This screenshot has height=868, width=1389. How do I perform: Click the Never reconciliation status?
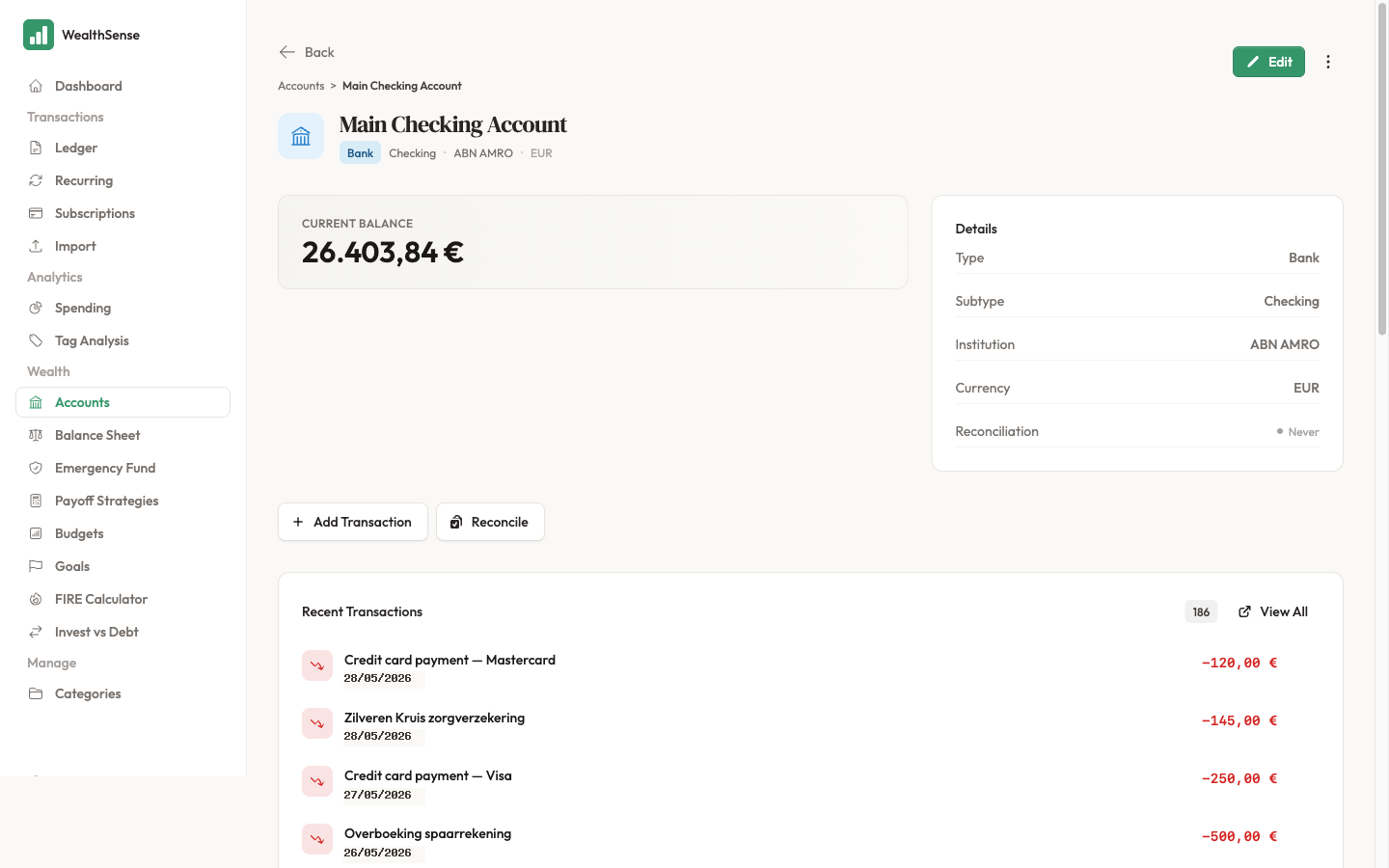[x=1297, y=432]
